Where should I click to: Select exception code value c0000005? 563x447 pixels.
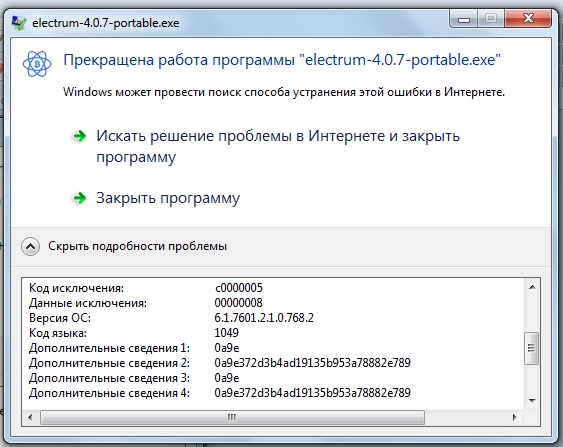click(x=239, y=288)
